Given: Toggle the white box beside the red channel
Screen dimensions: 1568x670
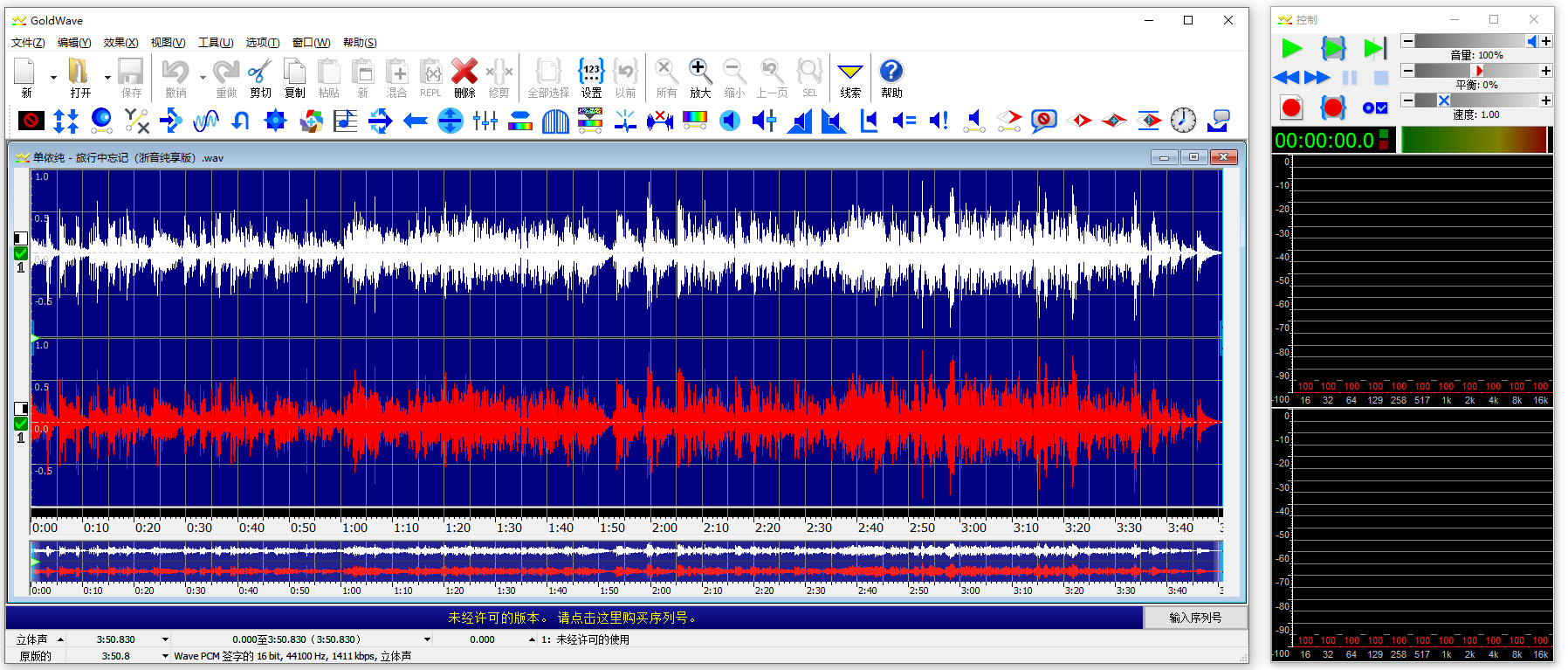Looking at the screenshot, I should pos(21,408).
